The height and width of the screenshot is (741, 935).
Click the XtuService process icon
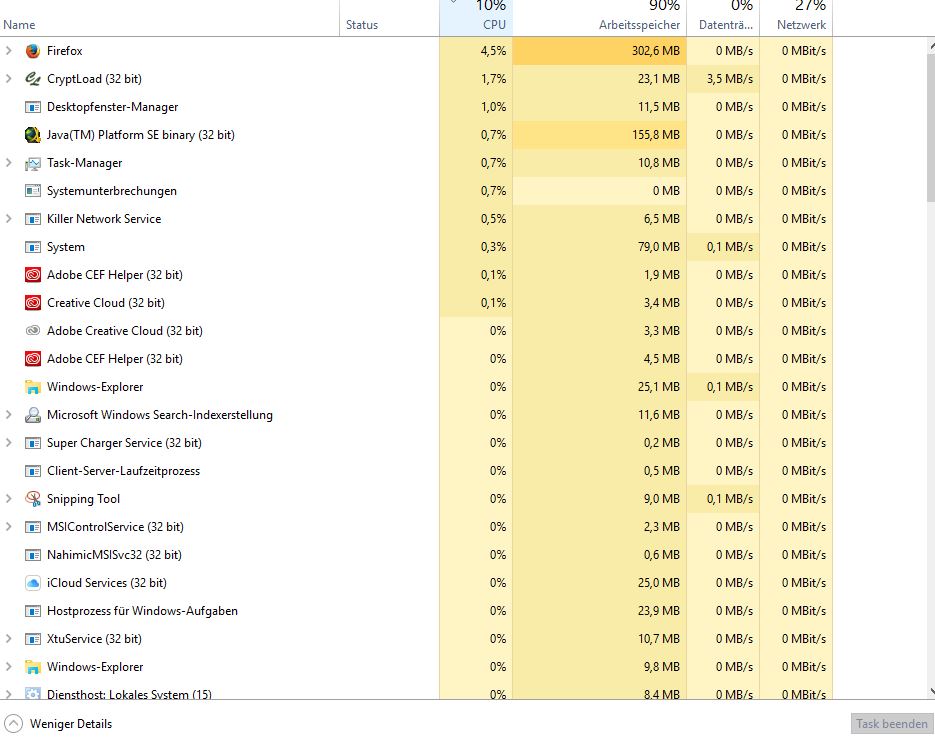point(33,640)
